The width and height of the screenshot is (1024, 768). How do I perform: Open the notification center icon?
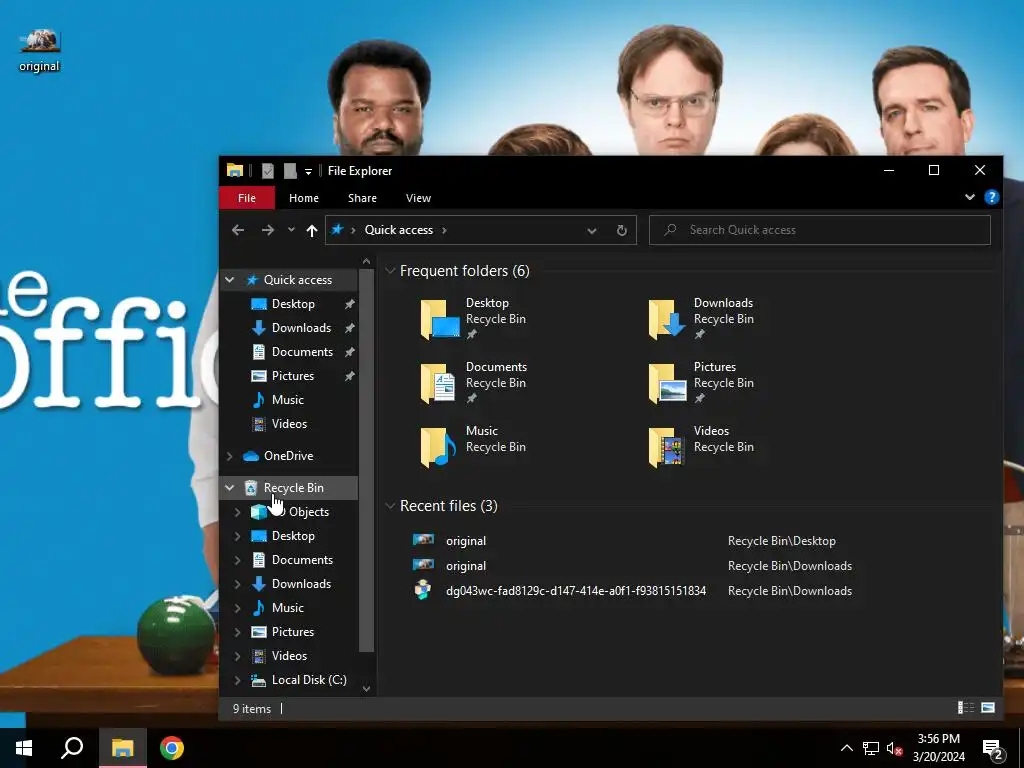(x=993, y=749)
